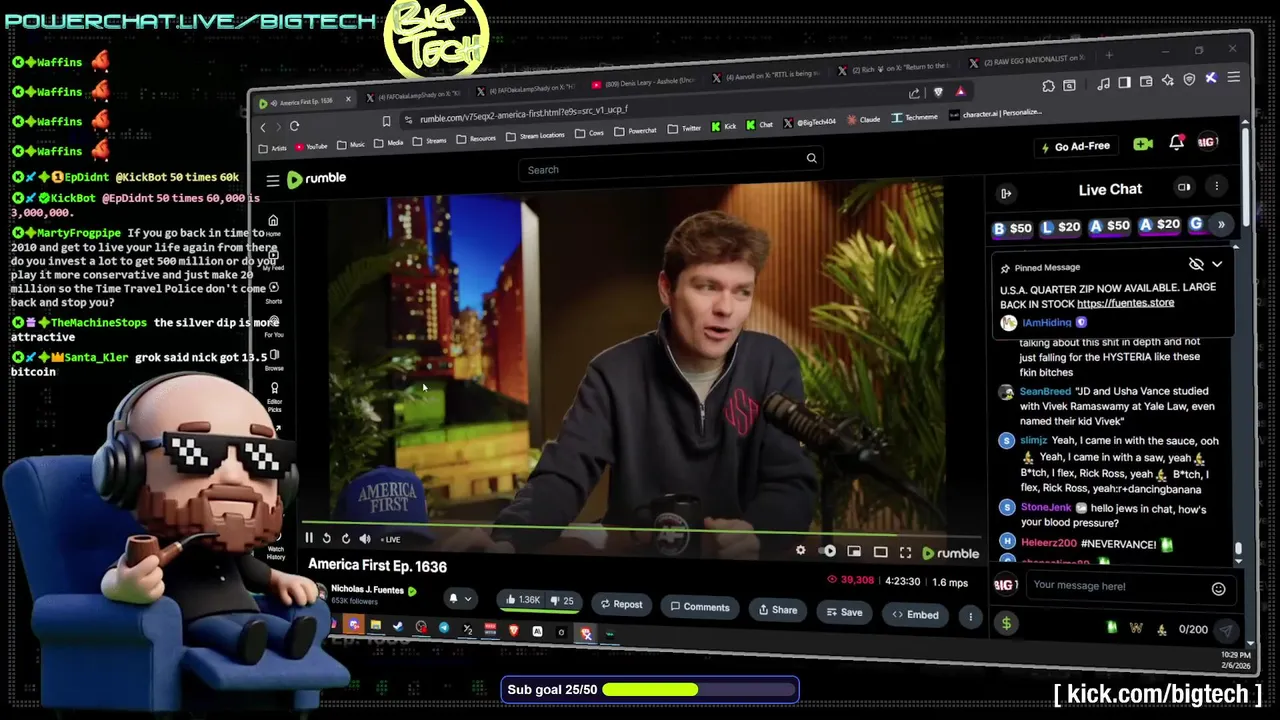Click the Repost button
Image resolution: width=1280 pixels, height=720 pixels.
point(621,604)
